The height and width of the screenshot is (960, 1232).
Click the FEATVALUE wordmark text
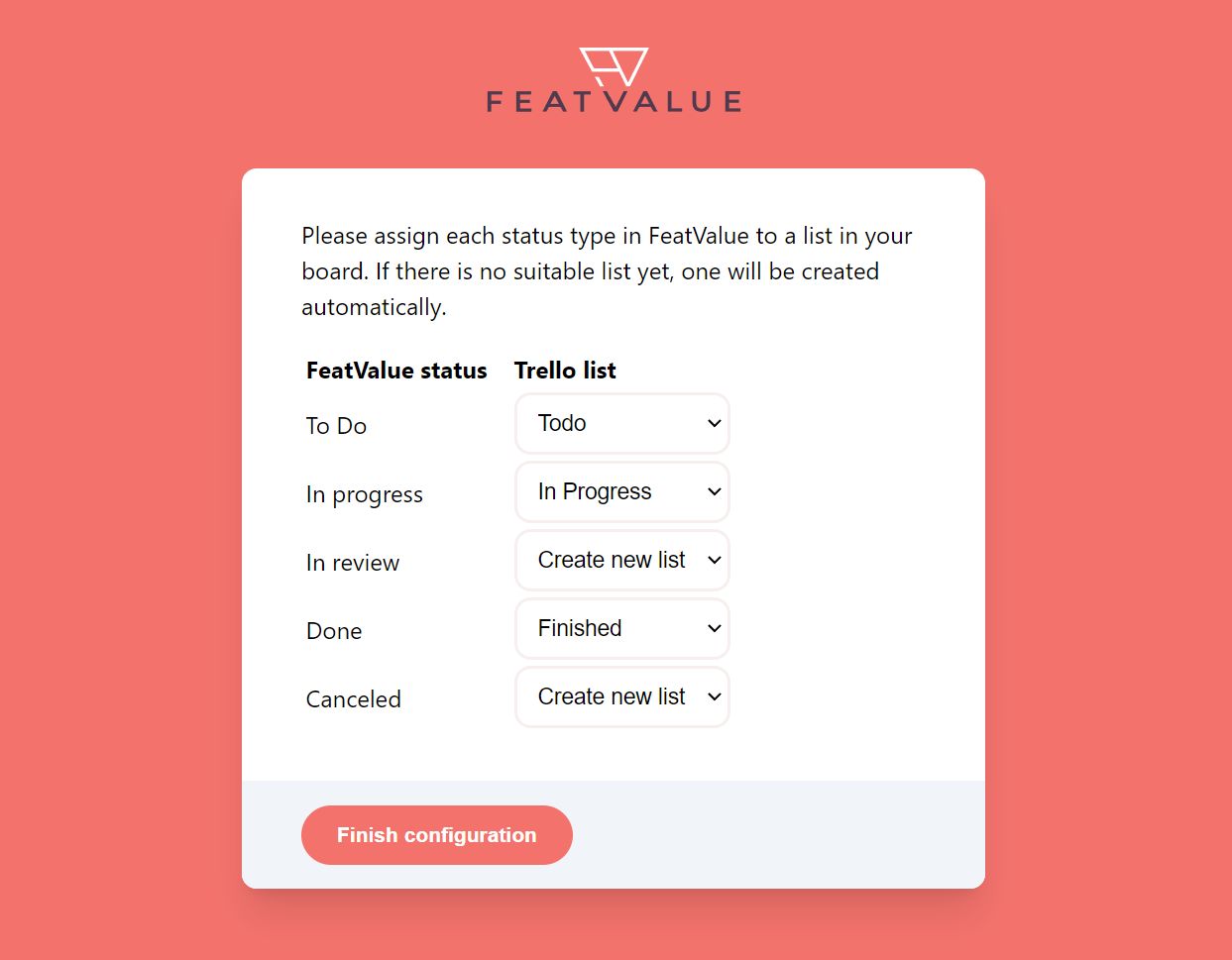[614, 102]
